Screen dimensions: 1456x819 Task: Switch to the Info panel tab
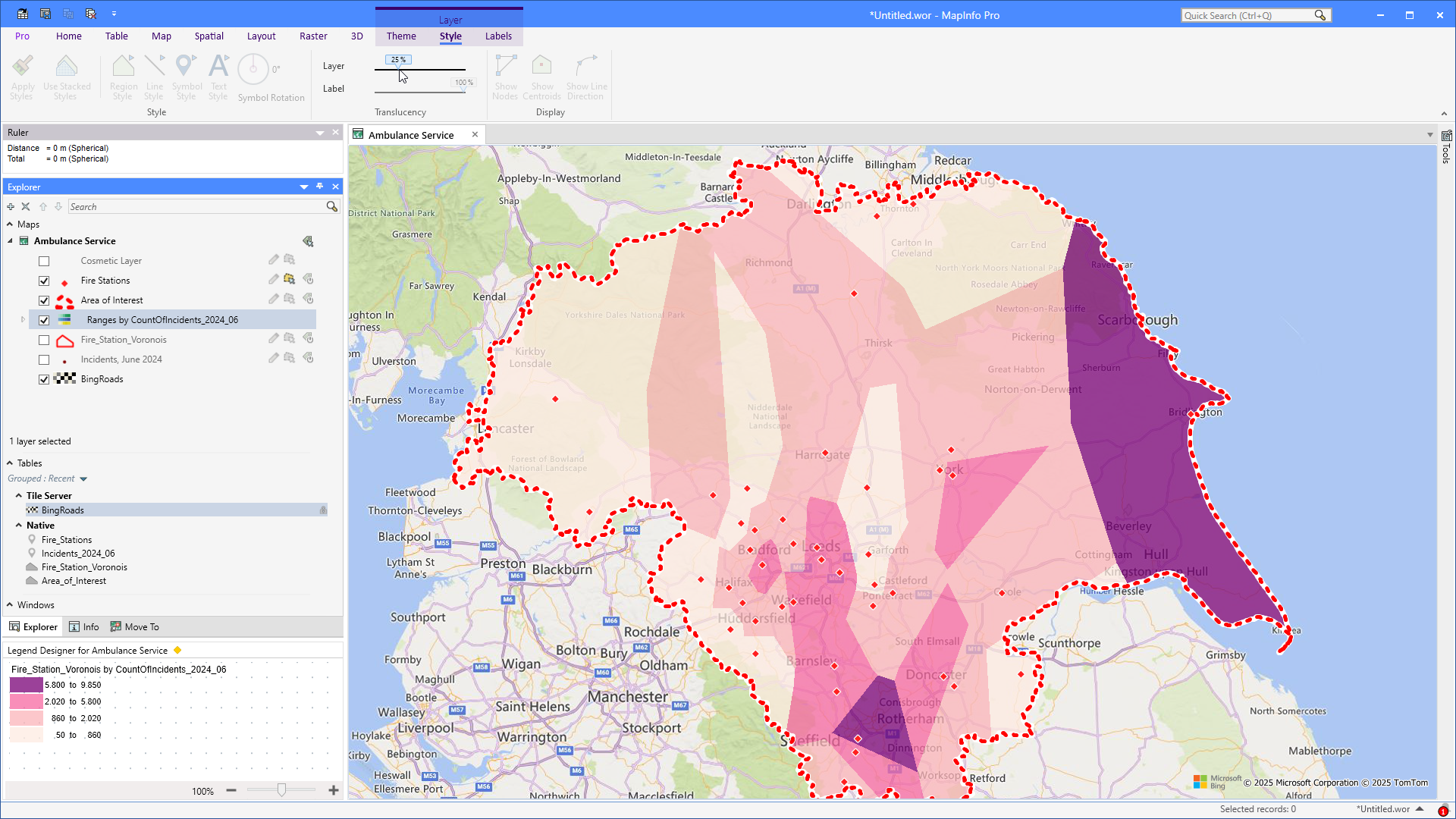[x=84, y=627]
